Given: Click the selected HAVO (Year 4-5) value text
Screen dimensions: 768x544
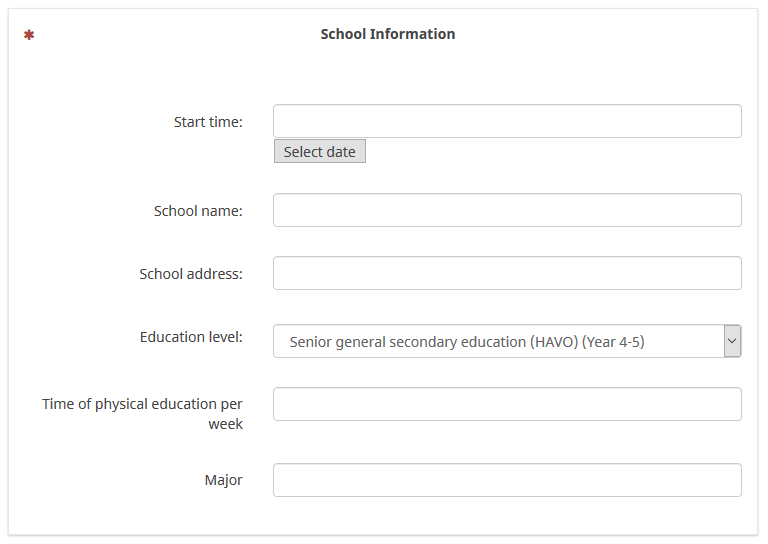Looking at the screenshot, I should pos(467,342).
